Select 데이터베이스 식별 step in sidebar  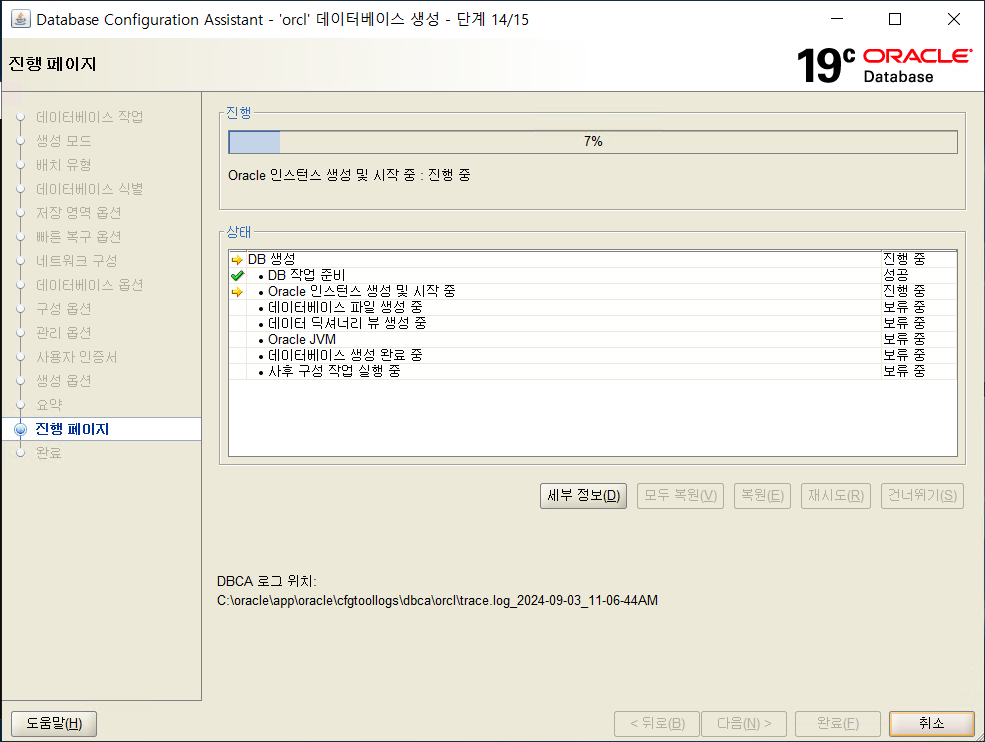pos(89,189)
